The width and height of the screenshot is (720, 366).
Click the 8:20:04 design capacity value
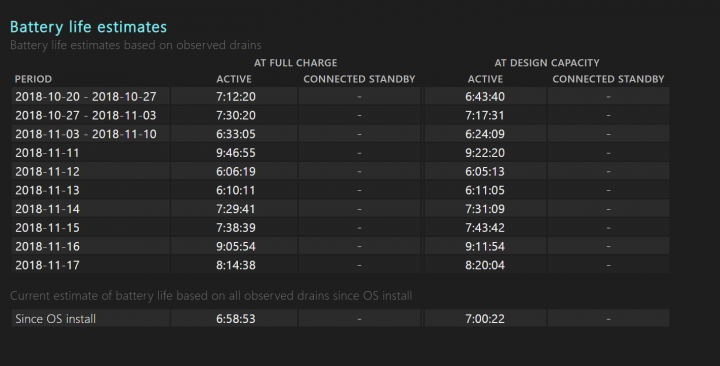coord(485,265)
